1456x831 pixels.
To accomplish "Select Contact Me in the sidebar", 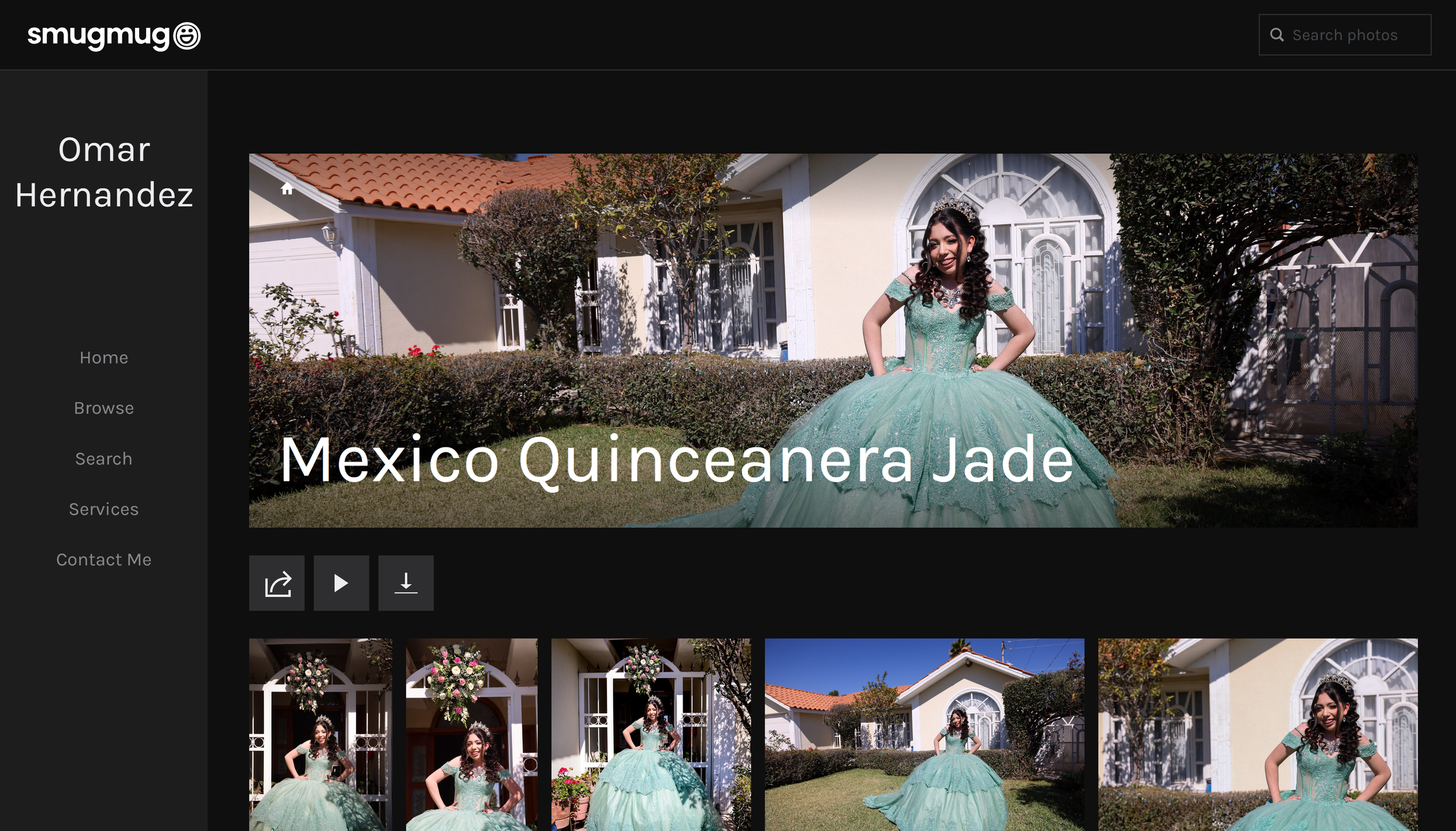I will (x=104, y=559).
